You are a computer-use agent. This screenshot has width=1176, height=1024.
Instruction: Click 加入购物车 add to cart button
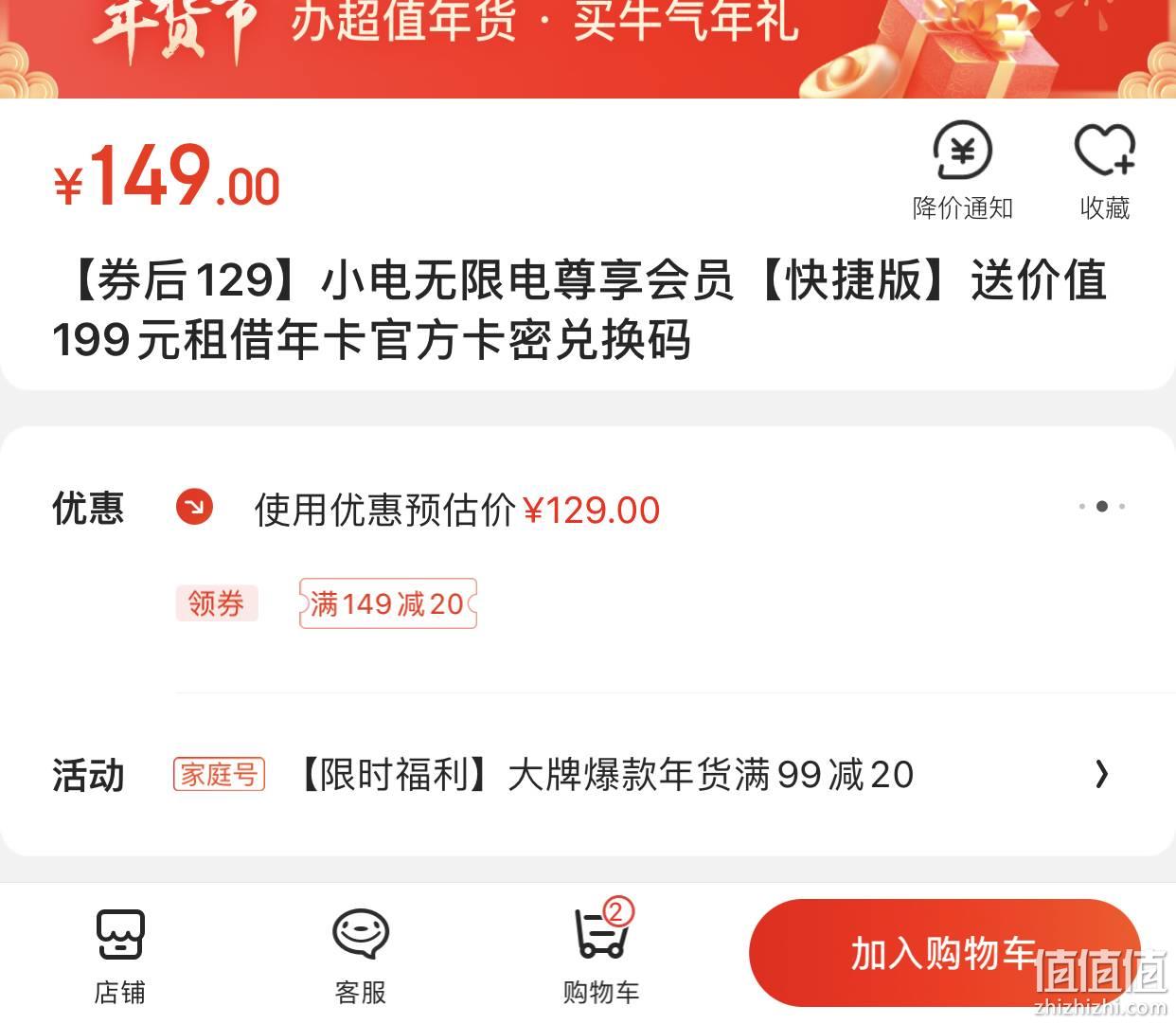(x=944, y=953)
